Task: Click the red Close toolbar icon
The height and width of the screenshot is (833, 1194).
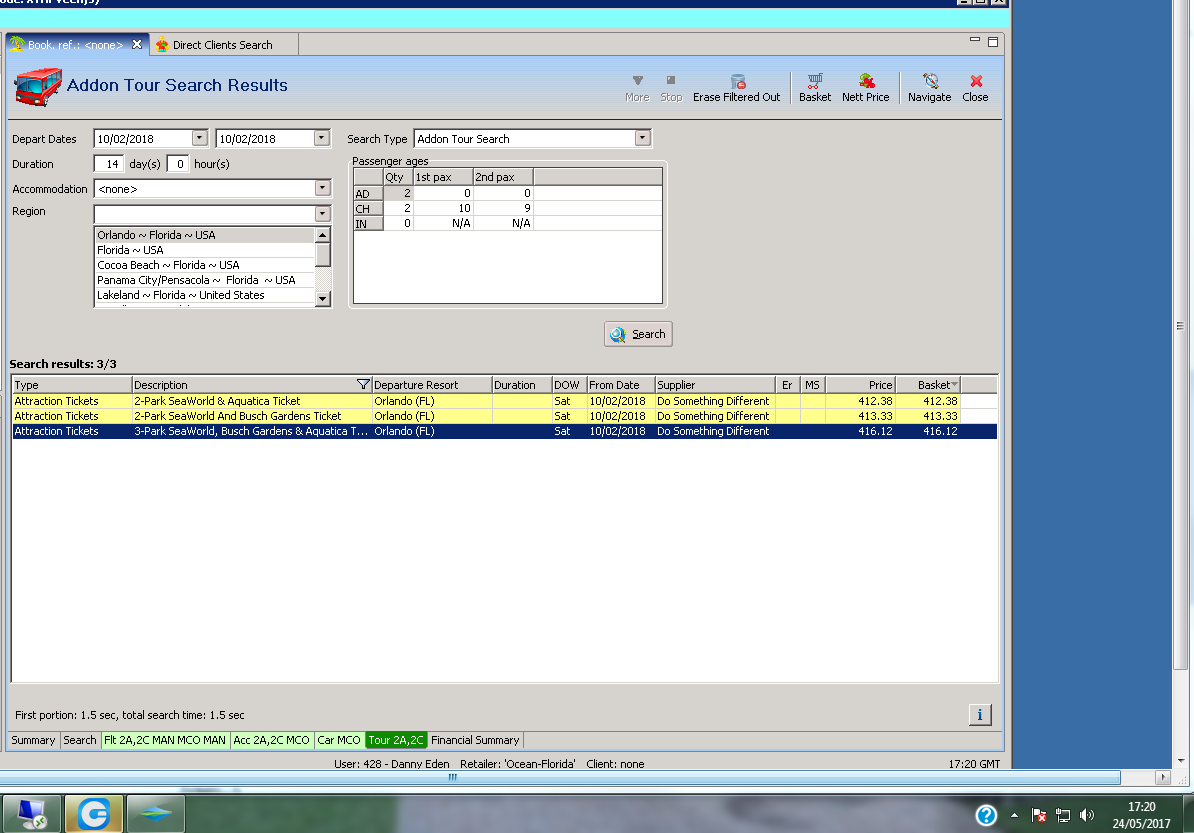Action: pos(975,88)
